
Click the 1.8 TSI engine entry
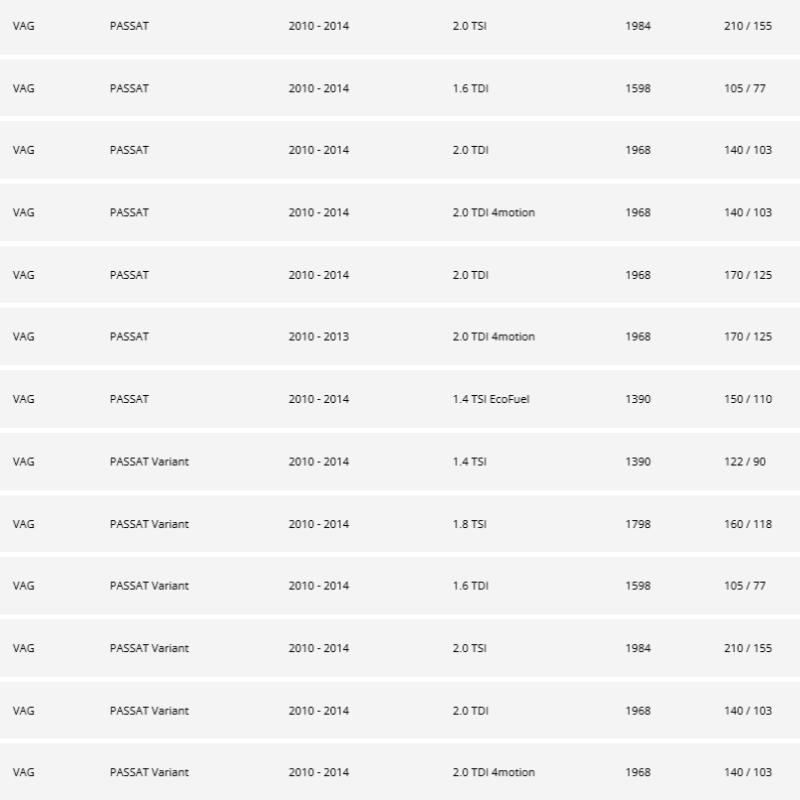point(470,524)
